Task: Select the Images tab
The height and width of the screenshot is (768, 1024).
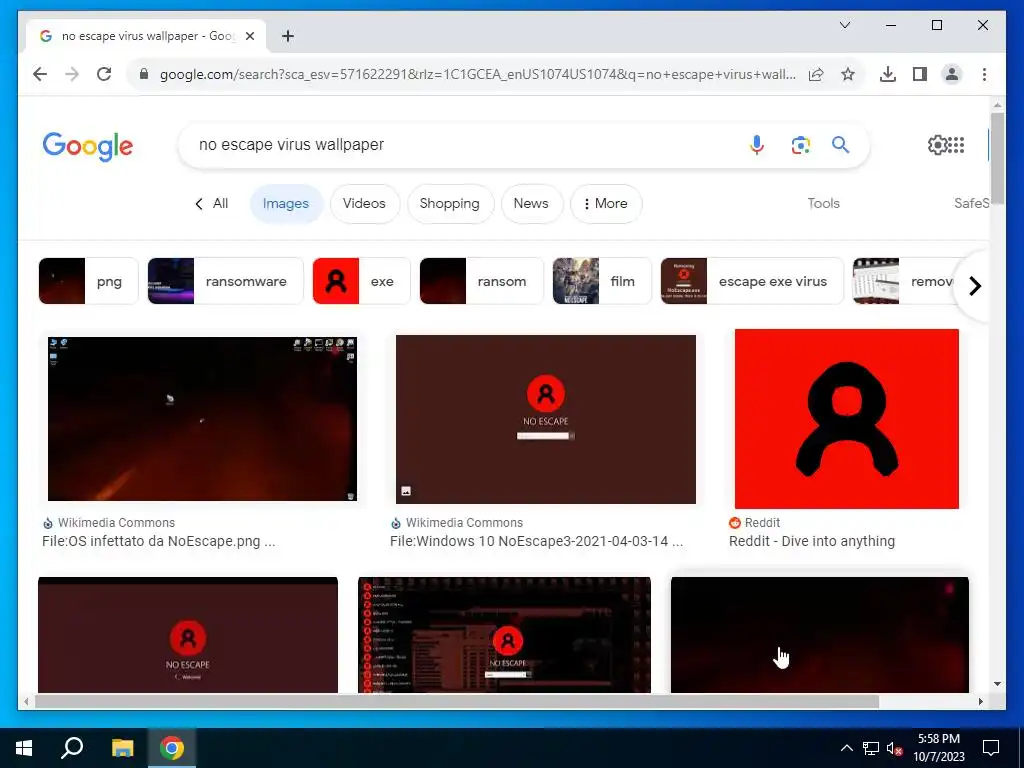Action: (285, 204)
